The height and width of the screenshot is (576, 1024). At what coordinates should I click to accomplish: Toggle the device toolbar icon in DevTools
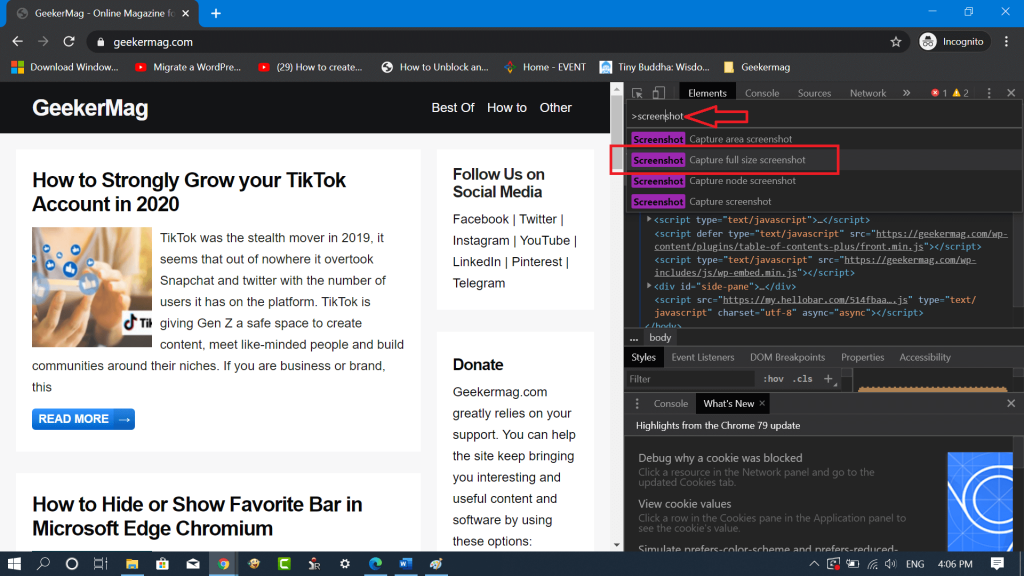pos(658,93)
